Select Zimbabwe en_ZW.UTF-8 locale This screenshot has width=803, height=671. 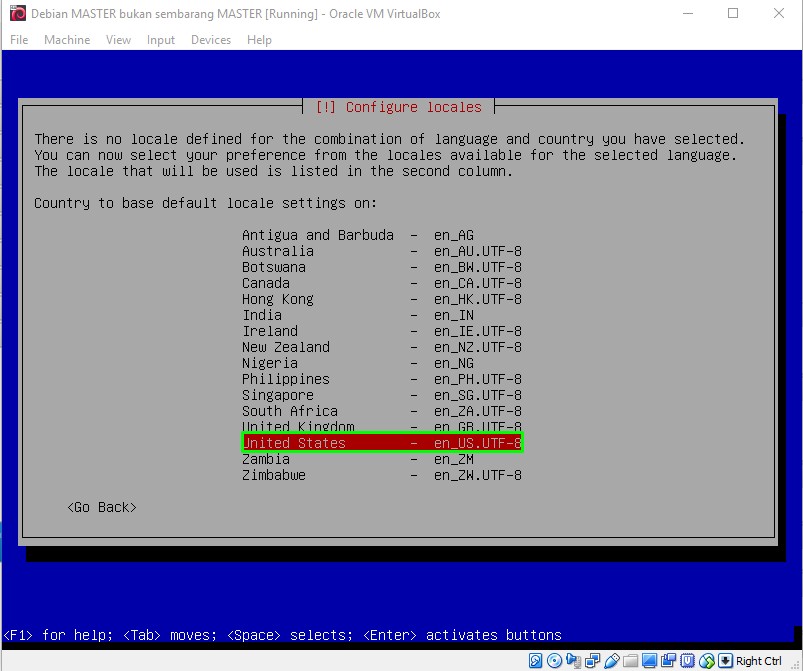point(382,475)
